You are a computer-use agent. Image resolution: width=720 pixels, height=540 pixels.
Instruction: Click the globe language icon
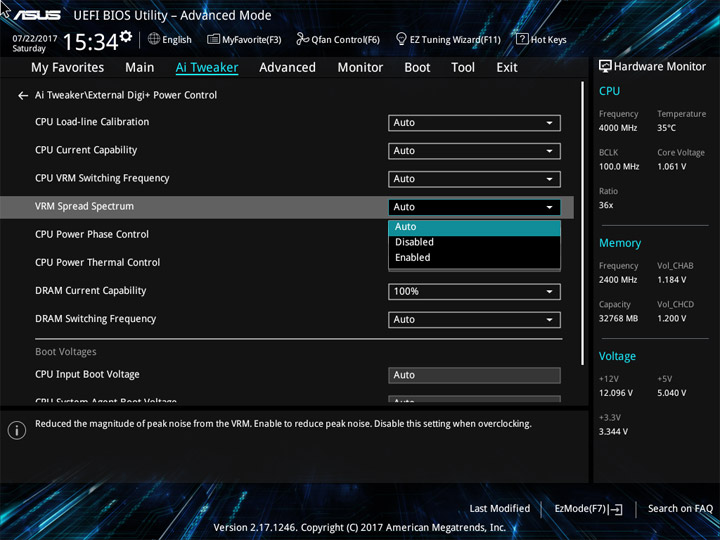point(154,39)
